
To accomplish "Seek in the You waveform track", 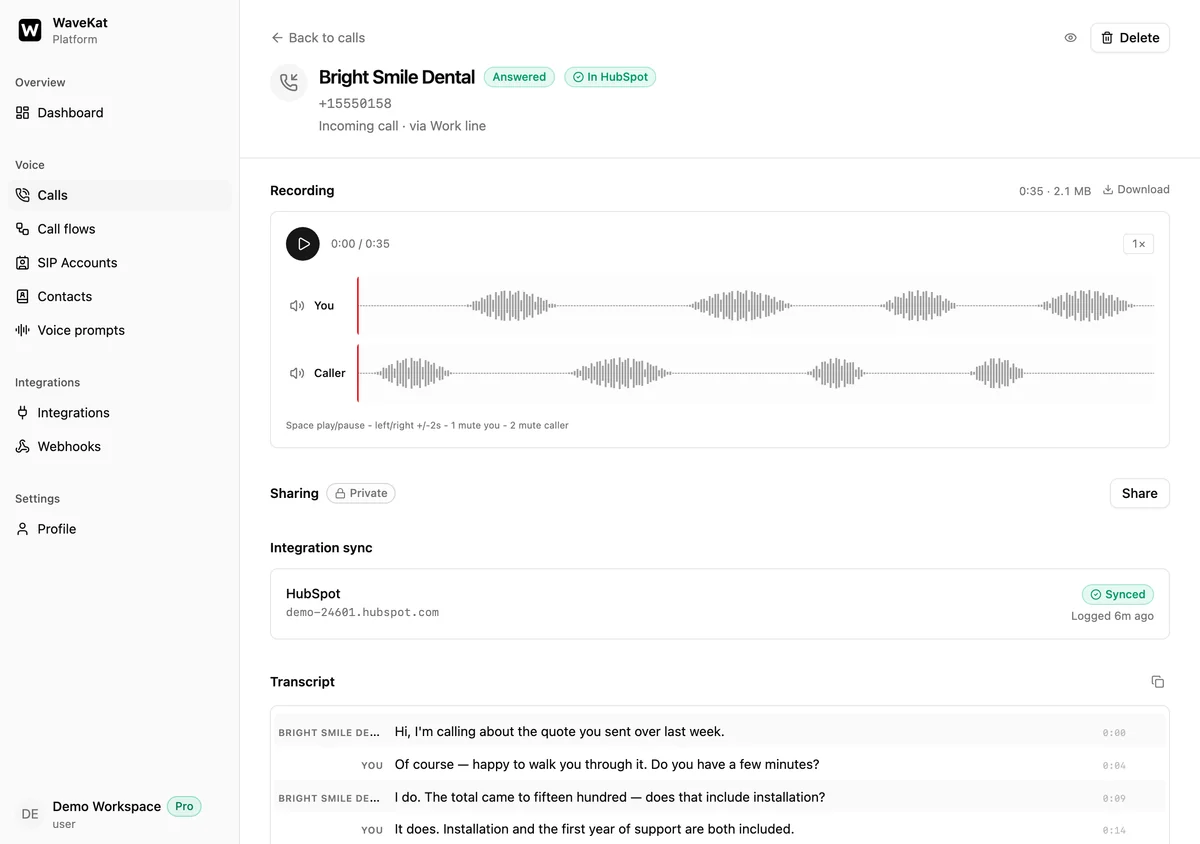I will click(x=756, y=306).
